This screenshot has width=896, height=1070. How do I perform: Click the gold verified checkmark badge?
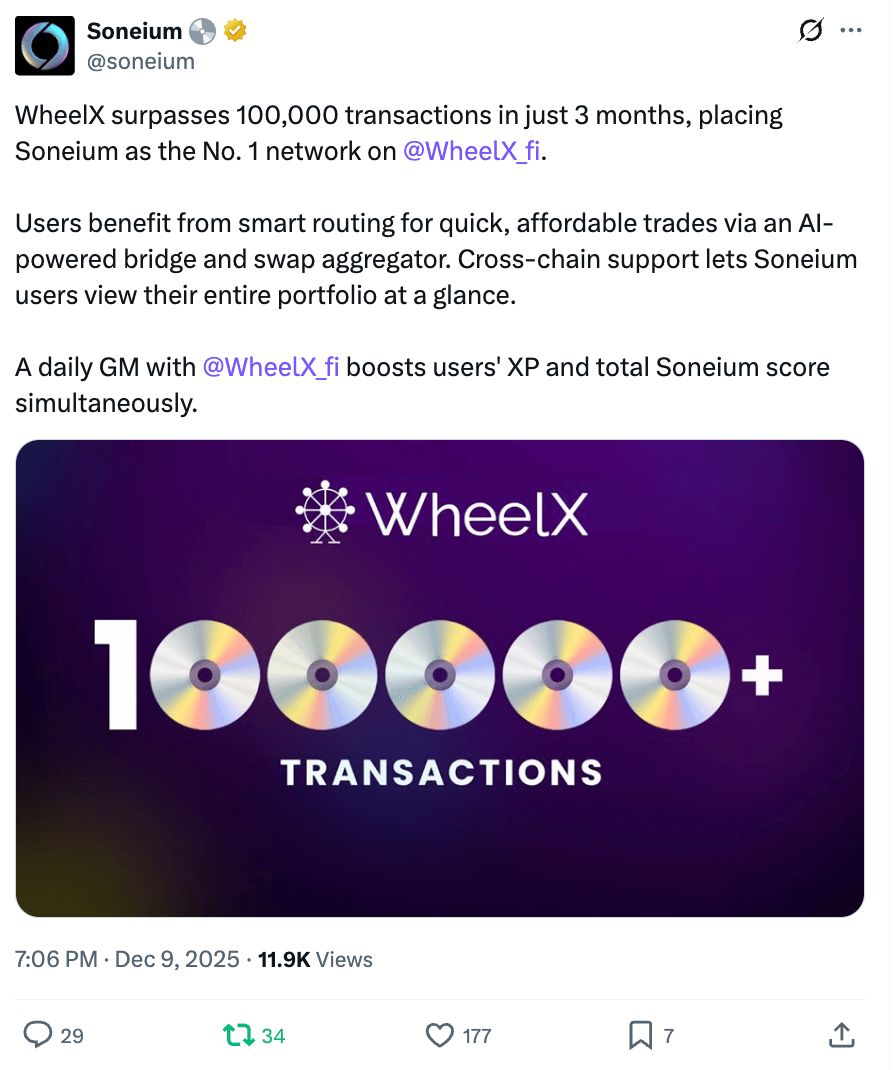coord(235,32)
